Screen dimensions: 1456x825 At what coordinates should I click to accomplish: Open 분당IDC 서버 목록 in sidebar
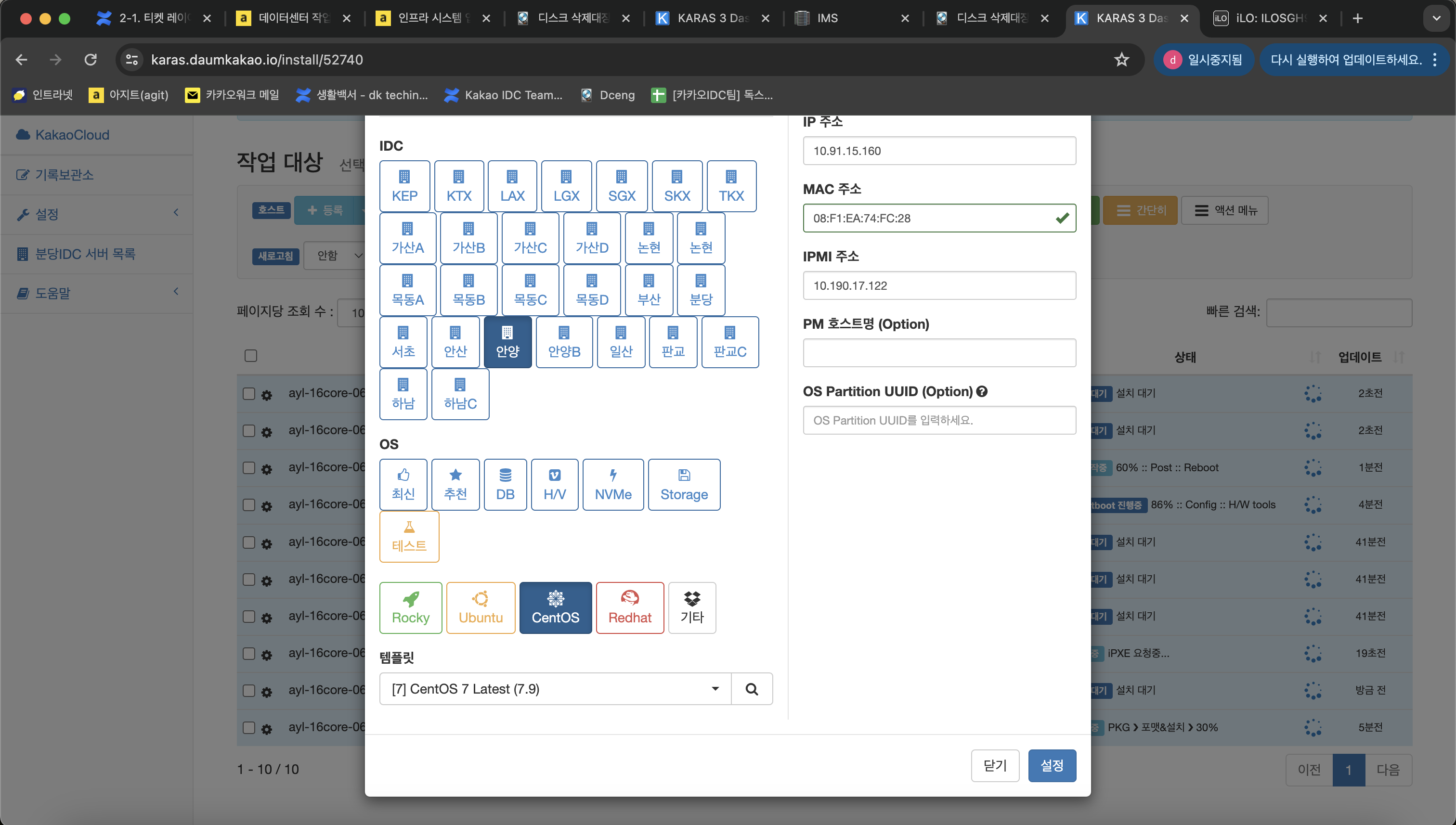tap(85, 254)
